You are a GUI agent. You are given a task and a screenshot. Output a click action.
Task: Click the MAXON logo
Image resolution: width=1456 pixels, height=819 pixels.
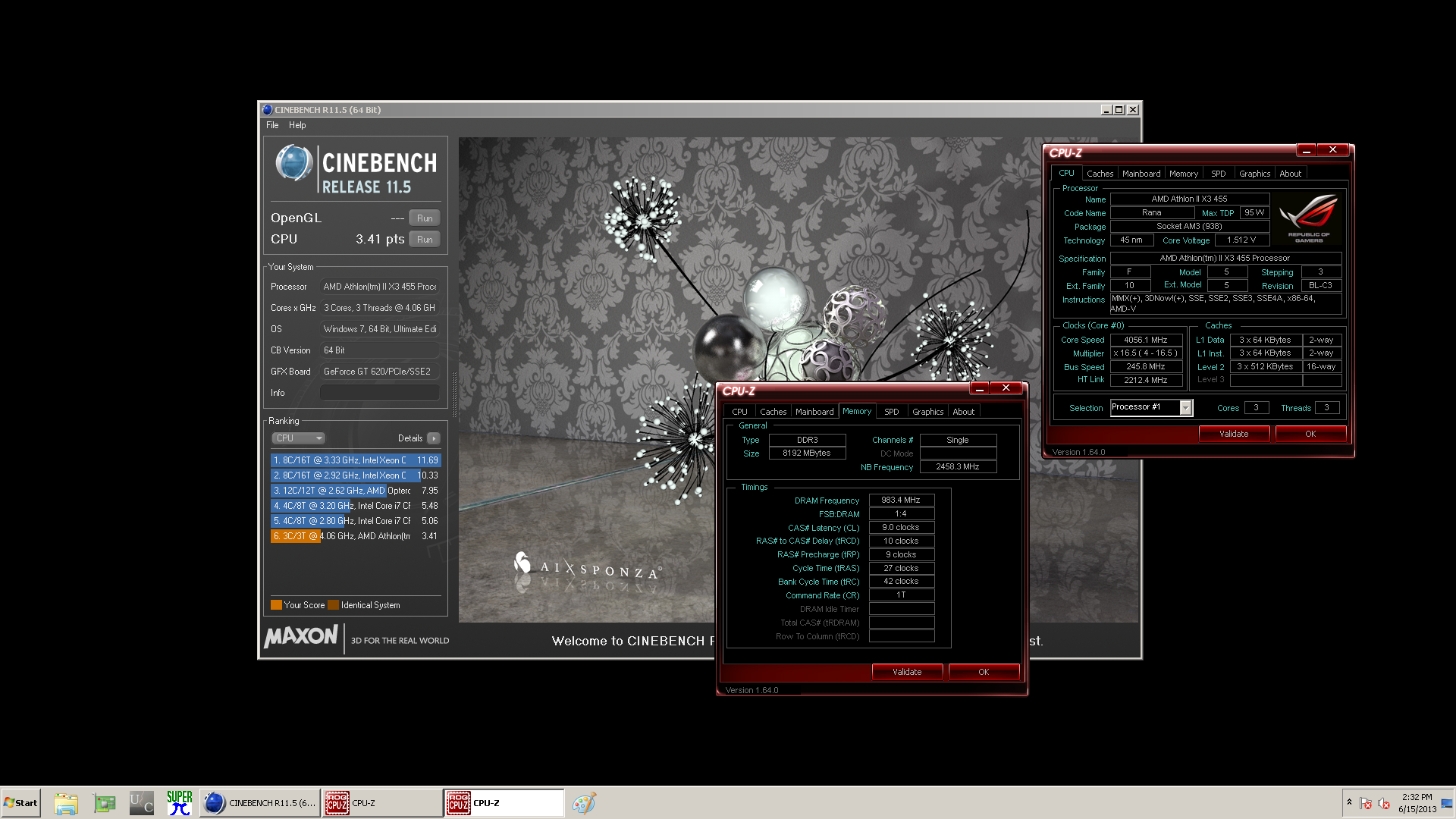[301, 637]
